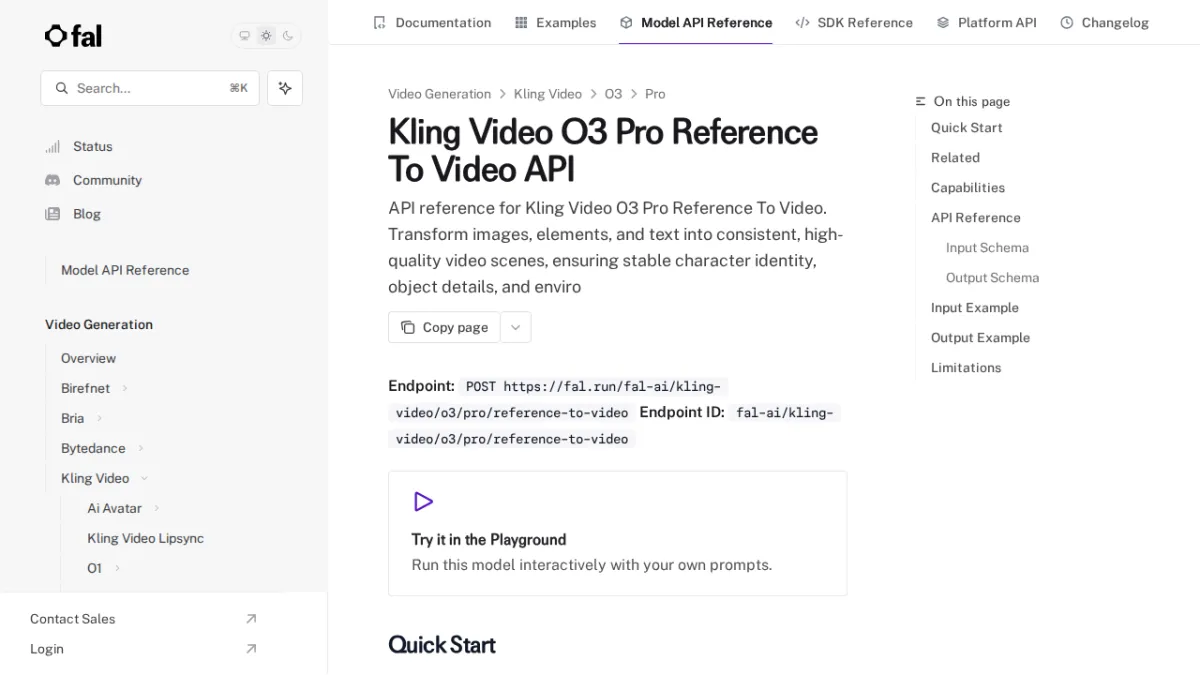Image resolution: width=1200 pixels, height=675 pixels.
Task: Collapse the Kling Video chevron
Action: (144, 478)
